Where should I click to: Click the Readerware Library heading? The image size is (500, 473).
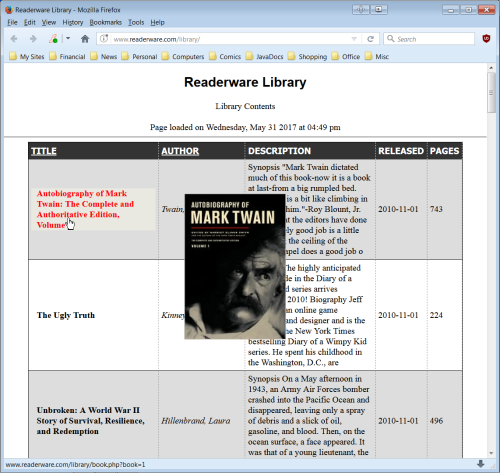click(245, 82)
